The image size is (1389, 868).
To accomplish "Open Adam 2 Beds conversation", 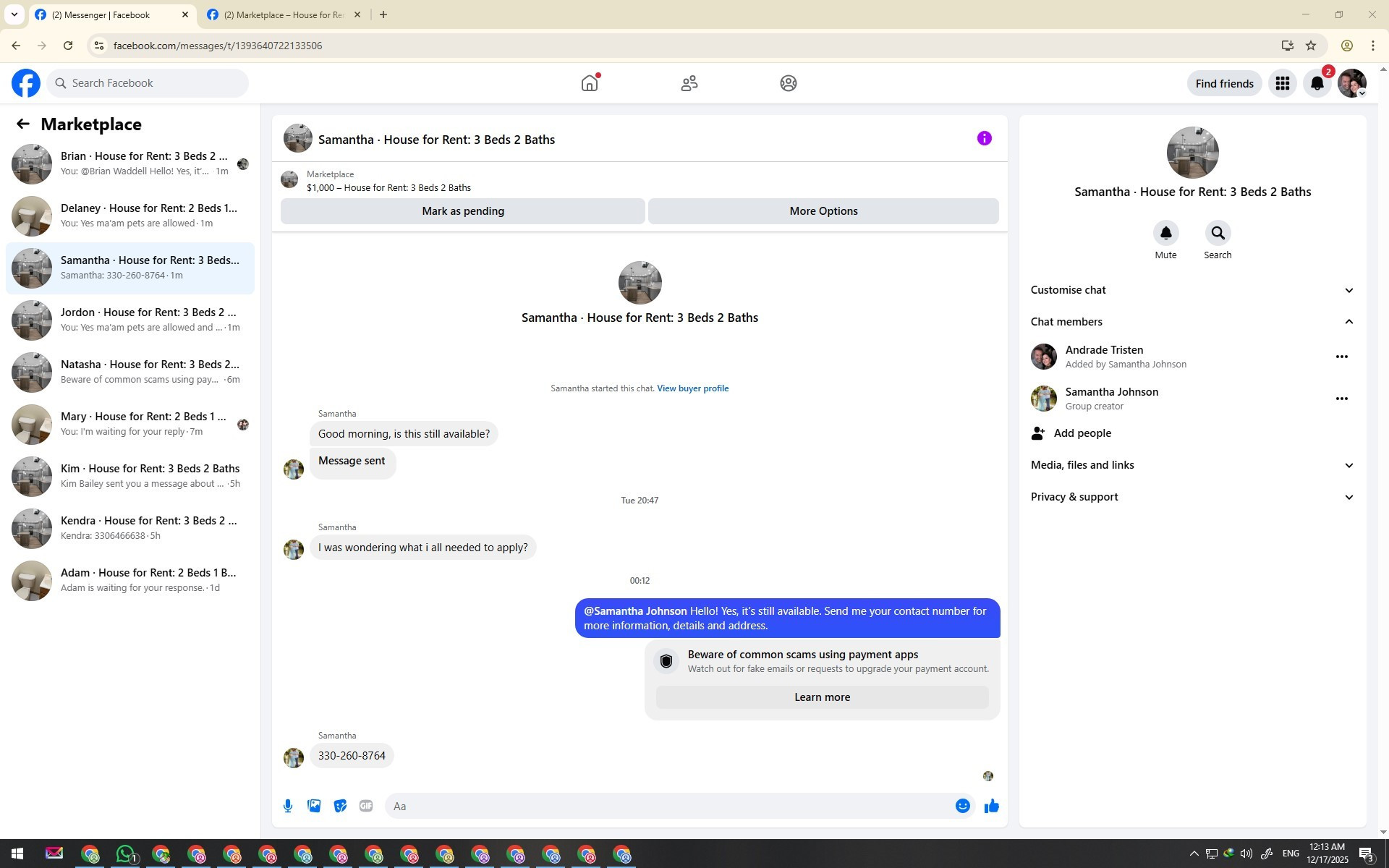I will 130,581.
